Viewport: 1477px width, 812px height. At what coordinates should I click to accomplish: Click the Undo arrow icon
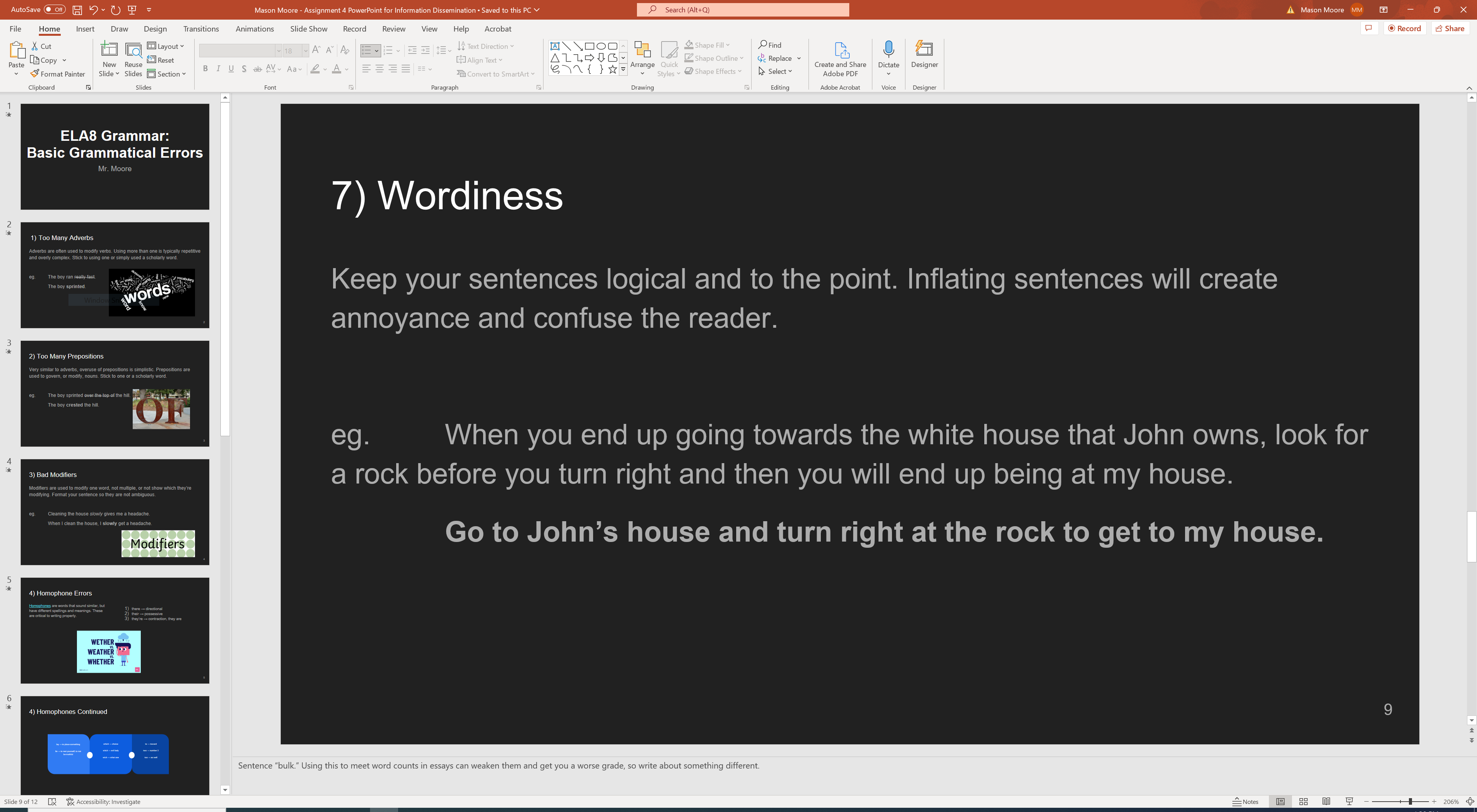pyautogui.click(x=93, y=10)
